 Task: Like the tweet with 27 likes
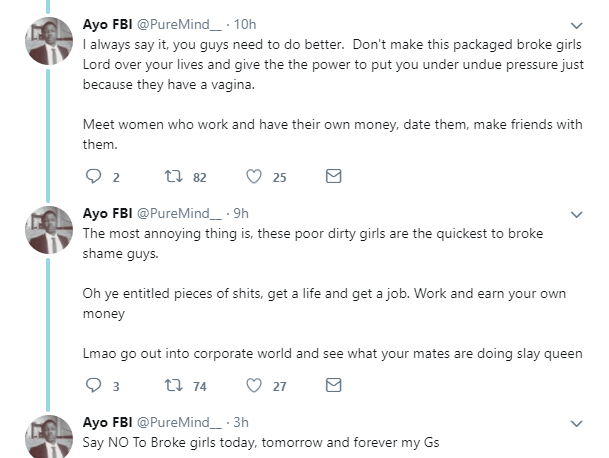(254, 385)
